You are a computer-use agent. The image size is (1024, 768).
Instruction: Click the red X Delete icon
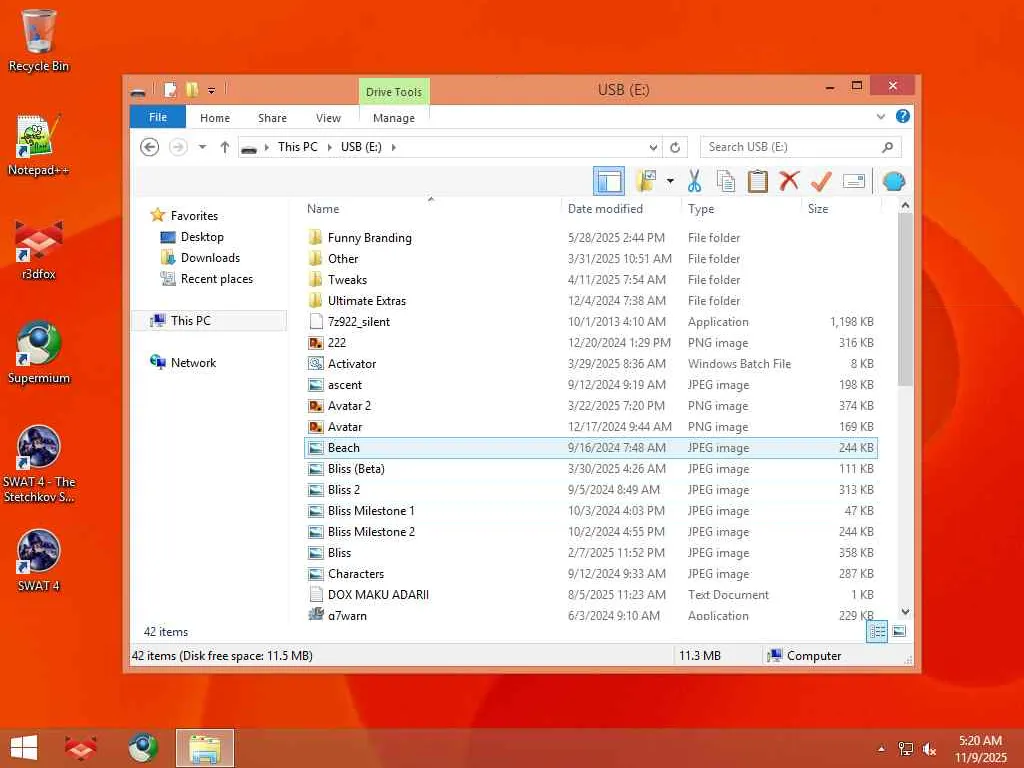pos(789,180)
